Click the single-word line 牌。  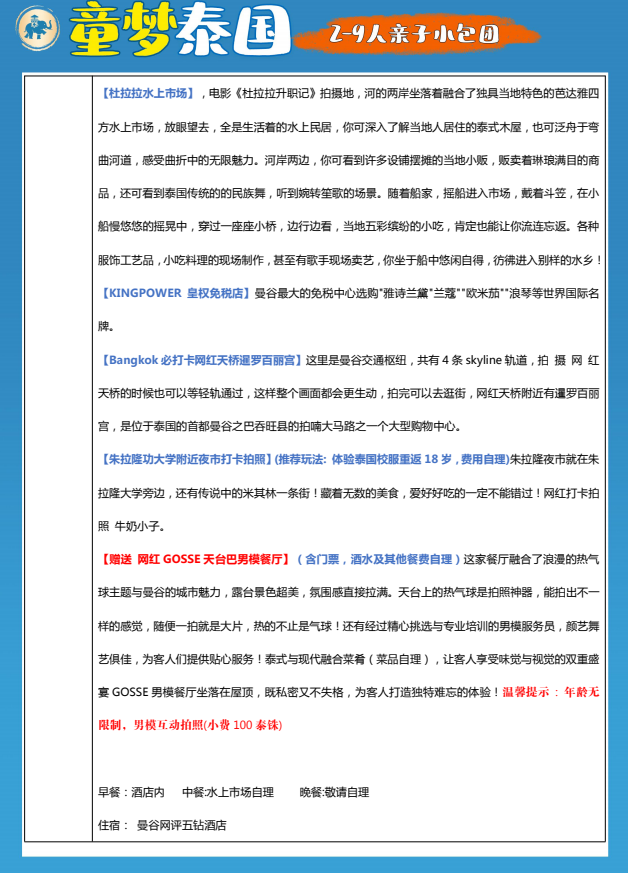pos(106,326)
